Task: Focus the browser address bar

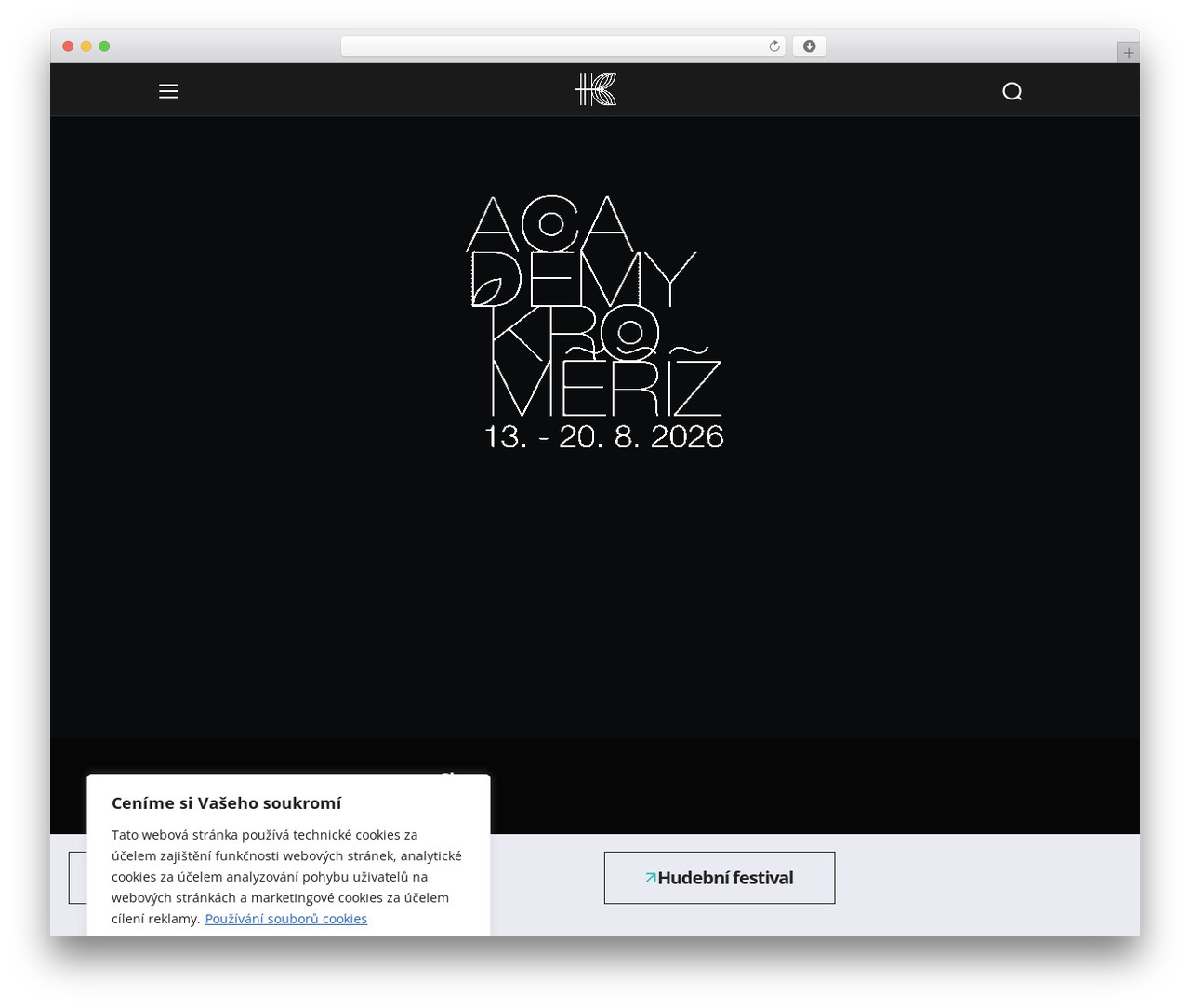Action: point(562,46)
